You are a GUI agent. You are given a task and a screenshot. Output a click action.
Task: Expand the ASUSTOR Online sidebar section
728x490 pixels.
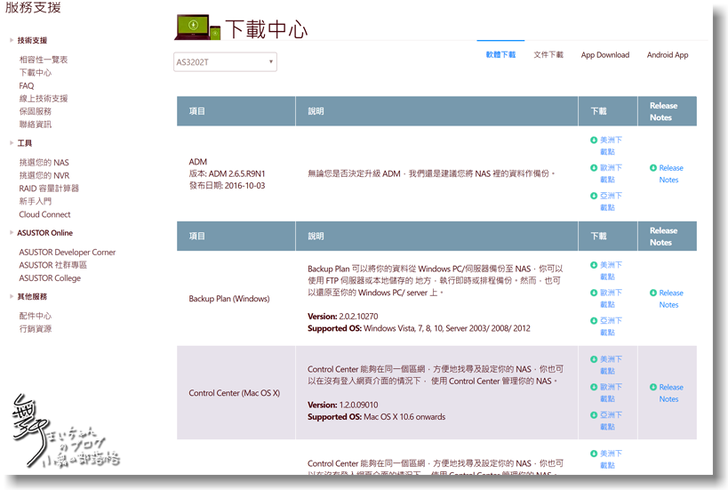(12, 234)
